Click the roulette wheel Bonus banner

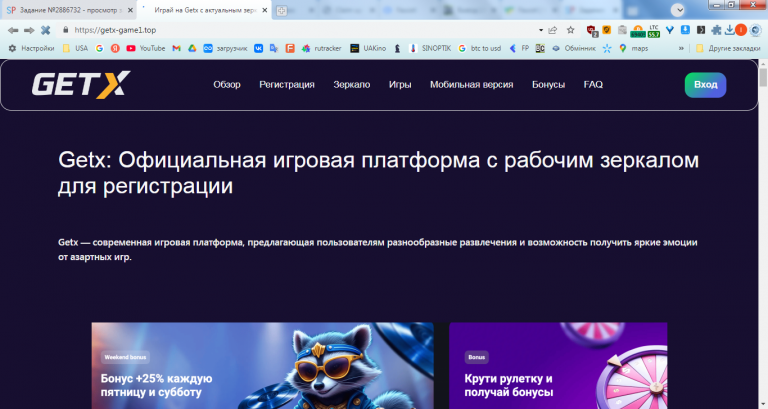click(558, 365)
